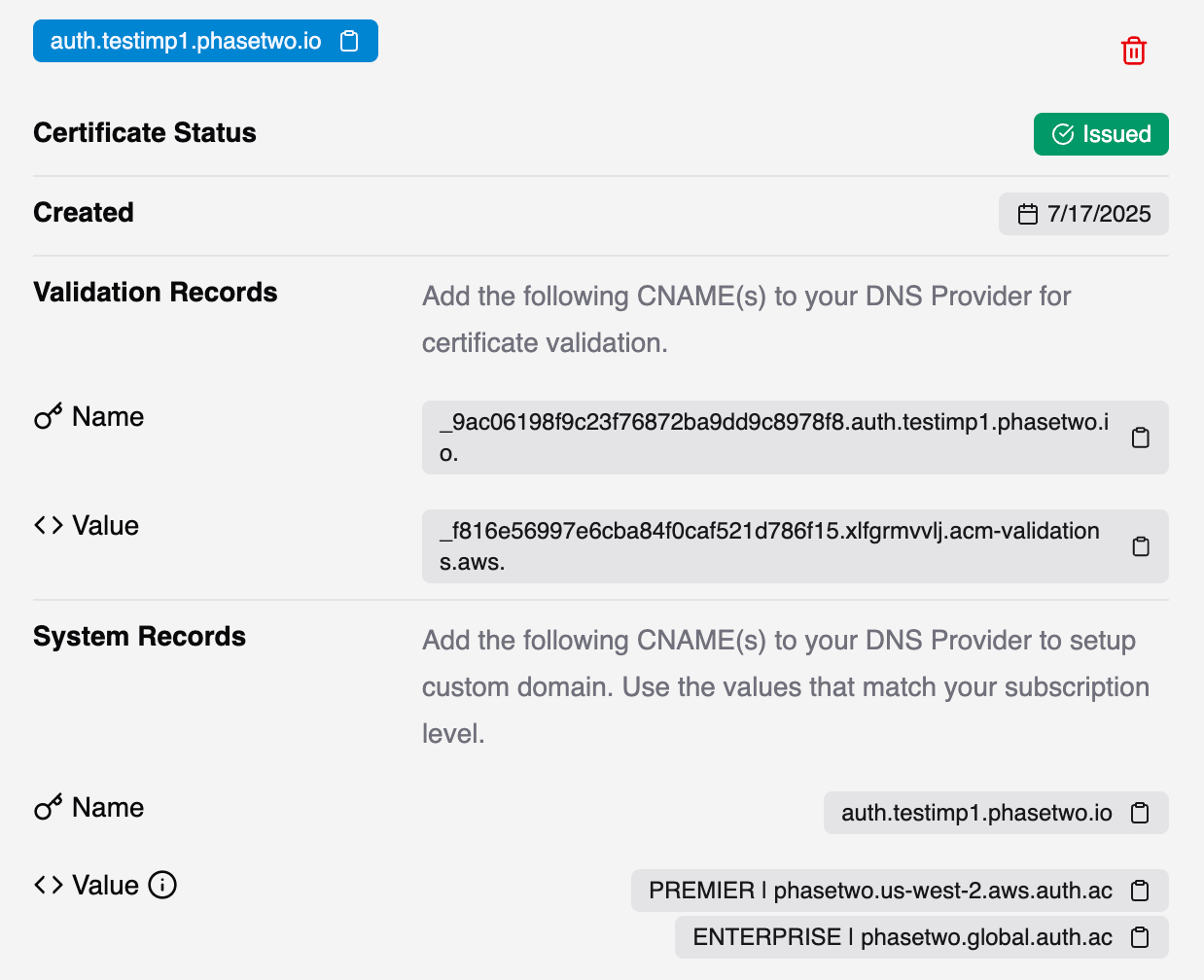Click code brackets icon beside system Value

tap(49, 885)
